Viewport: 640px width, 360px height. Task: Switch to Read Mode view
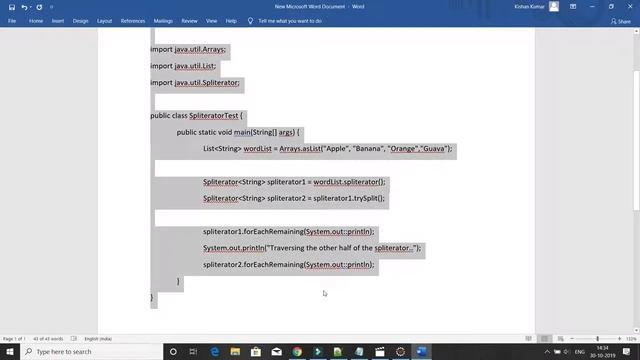[529, 339]
